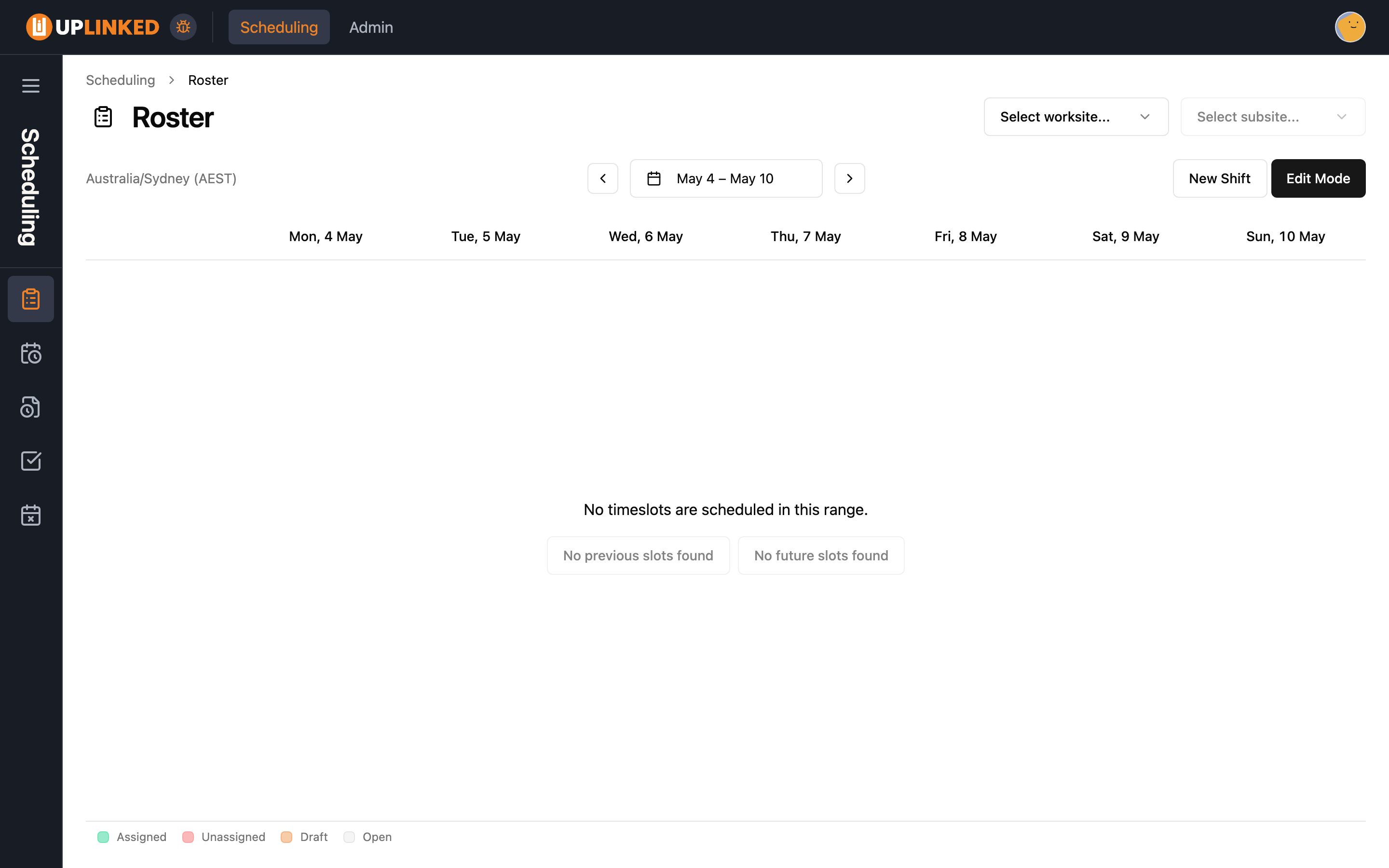Open the bug report icon

point(183,27)
